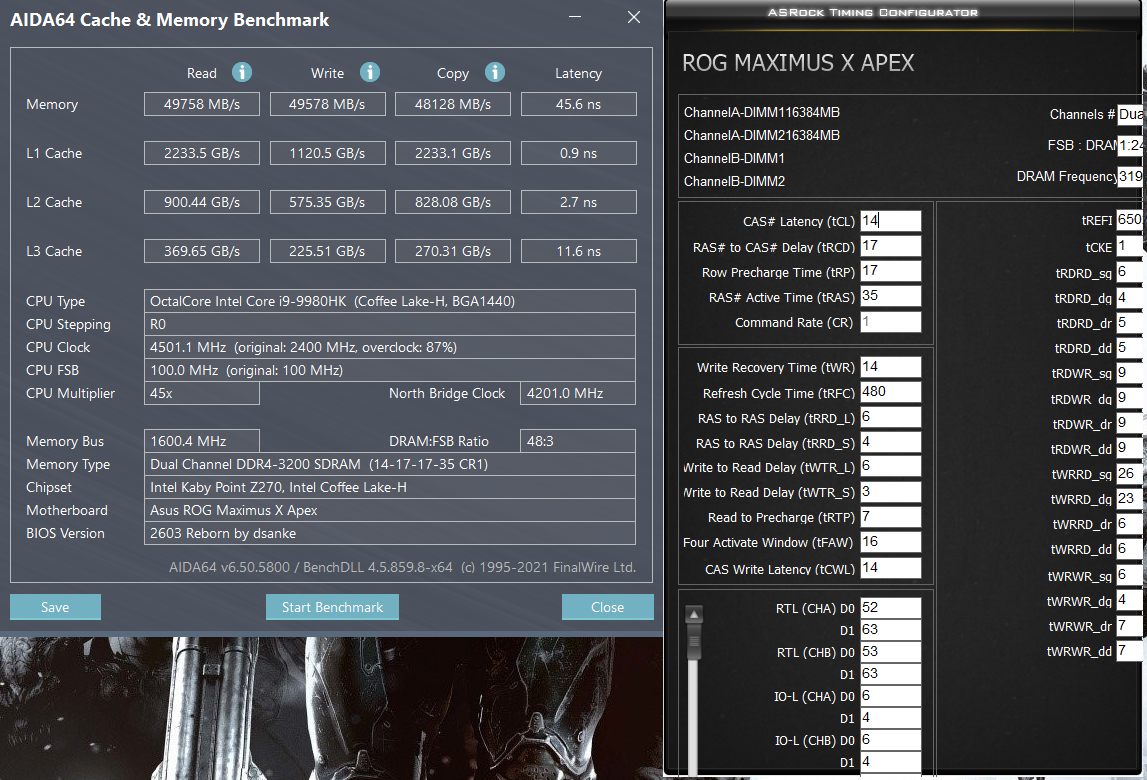Click the tRDRD_dg value field
The image size is (1147, 780).
click(1129, 298)
